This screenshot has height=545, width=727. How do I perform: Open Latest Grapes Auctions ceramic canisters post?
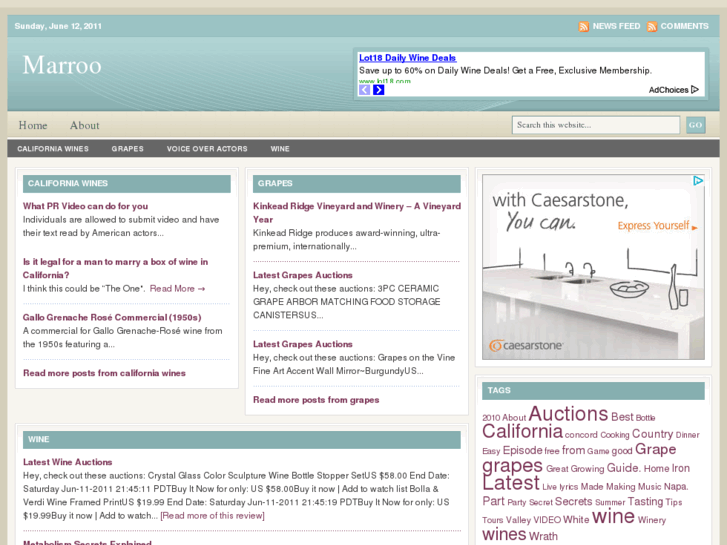303,275
